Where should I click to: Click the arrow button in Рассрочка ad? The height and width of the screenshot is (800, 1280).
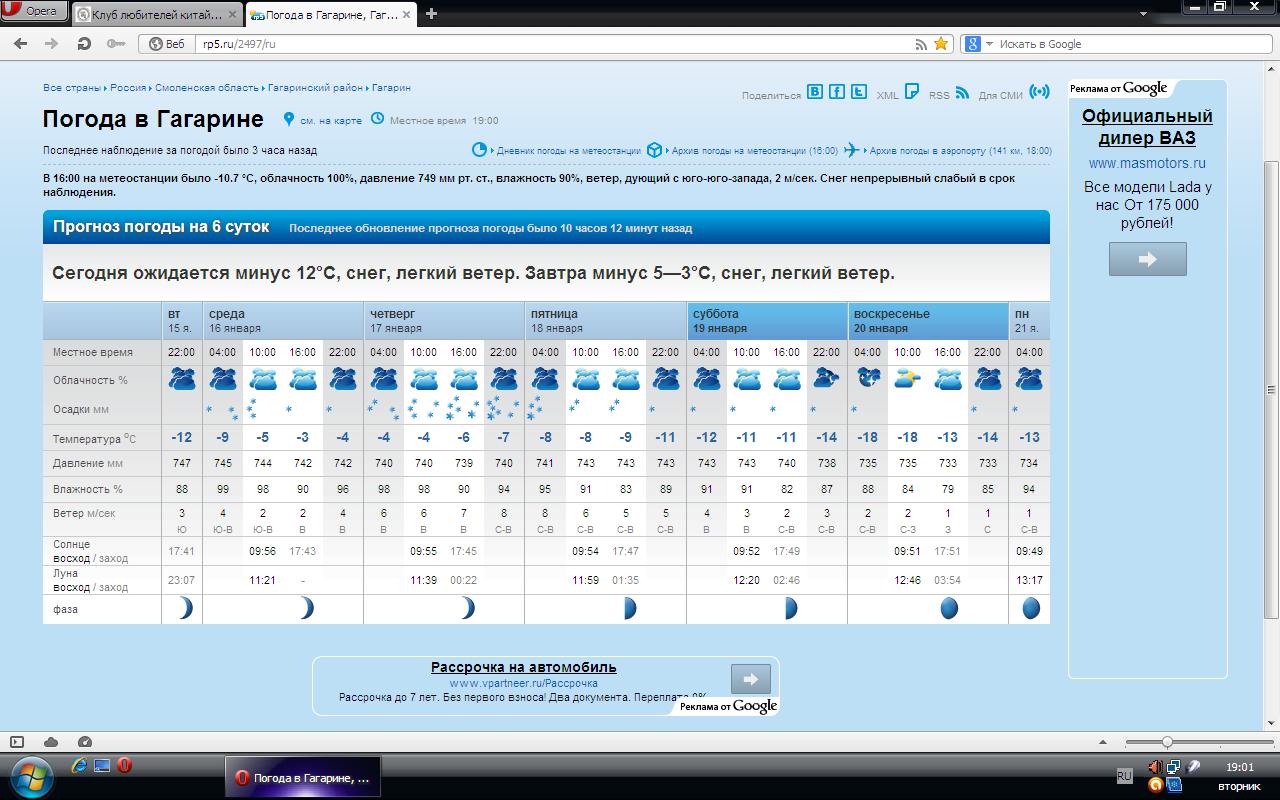pos(750,679)
